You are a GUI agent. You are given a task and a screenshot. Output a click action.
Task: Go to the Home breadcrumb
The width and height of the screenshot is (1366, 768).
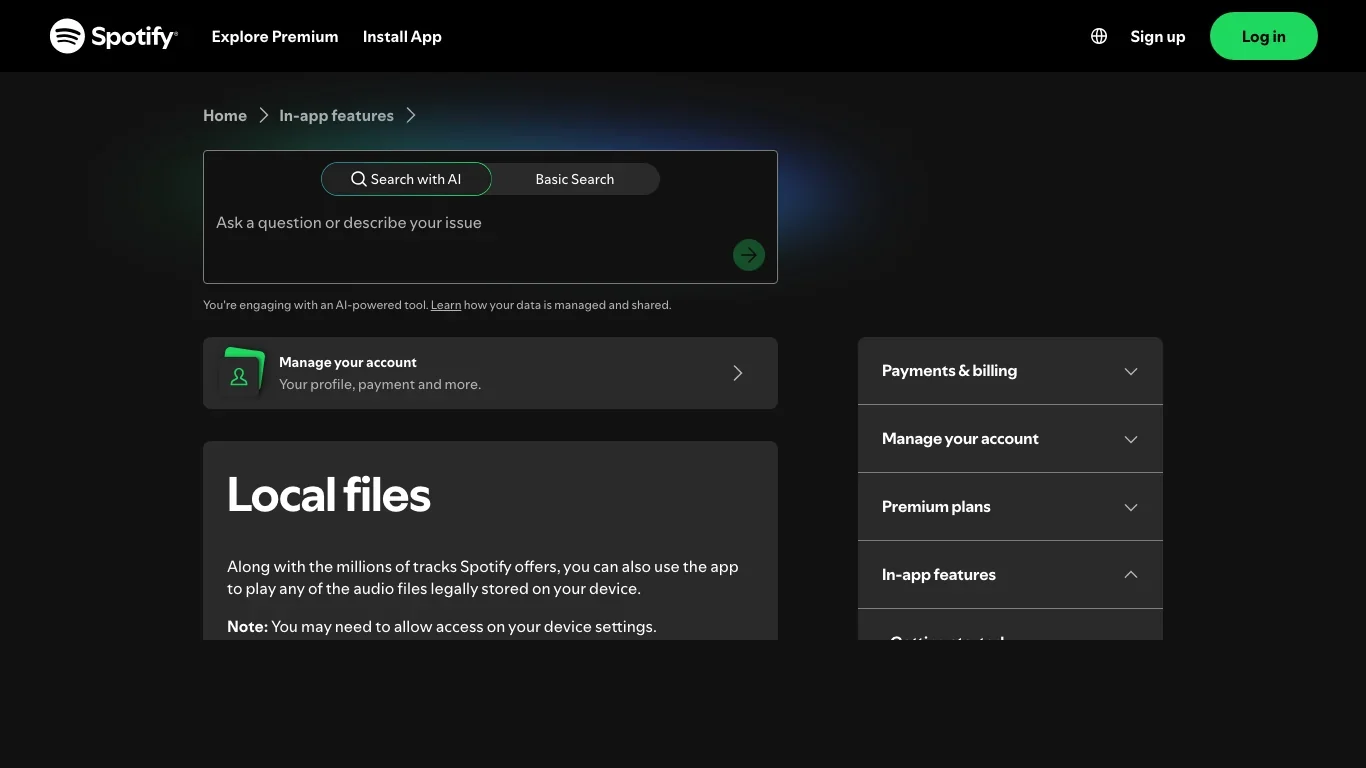point(225,115)
